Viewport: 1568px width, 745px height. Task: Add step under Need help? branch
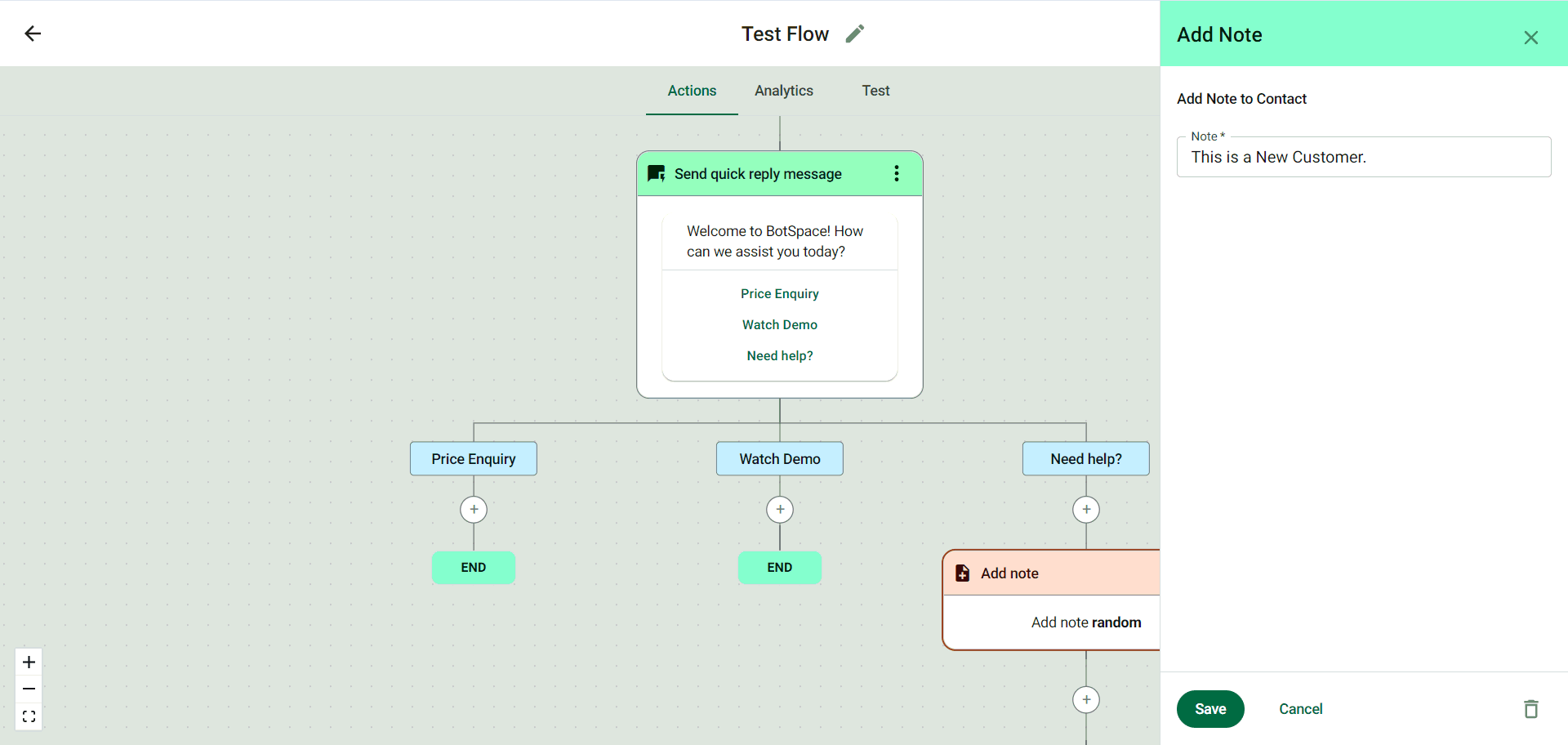(1086, 510)
